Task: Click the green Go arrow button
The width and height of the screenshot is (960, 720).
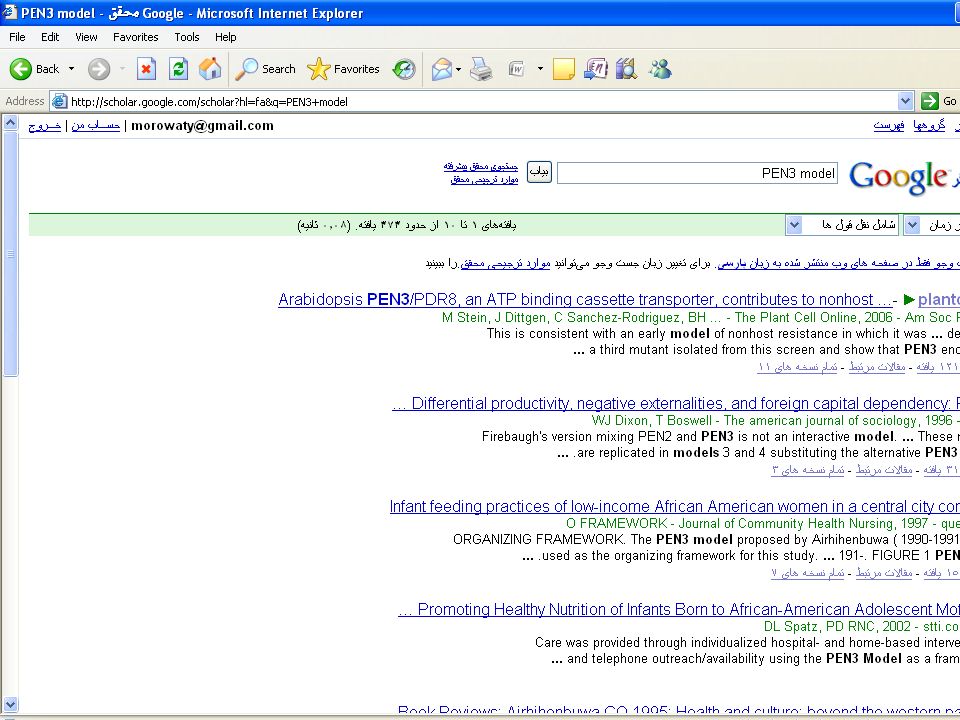Action: tap(929, 101)
